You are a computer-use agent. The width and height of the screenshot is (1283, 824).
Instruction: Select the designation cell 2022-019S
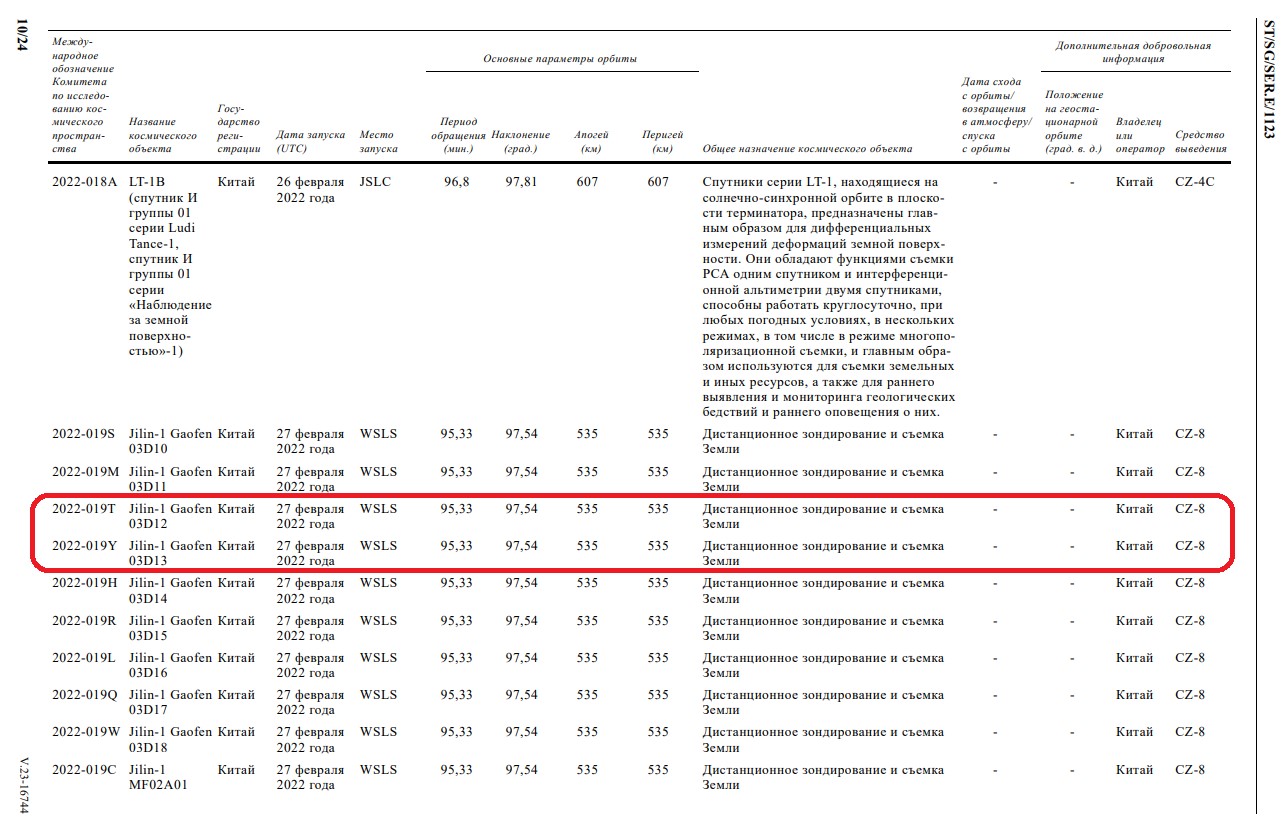[x=84, y=434]
